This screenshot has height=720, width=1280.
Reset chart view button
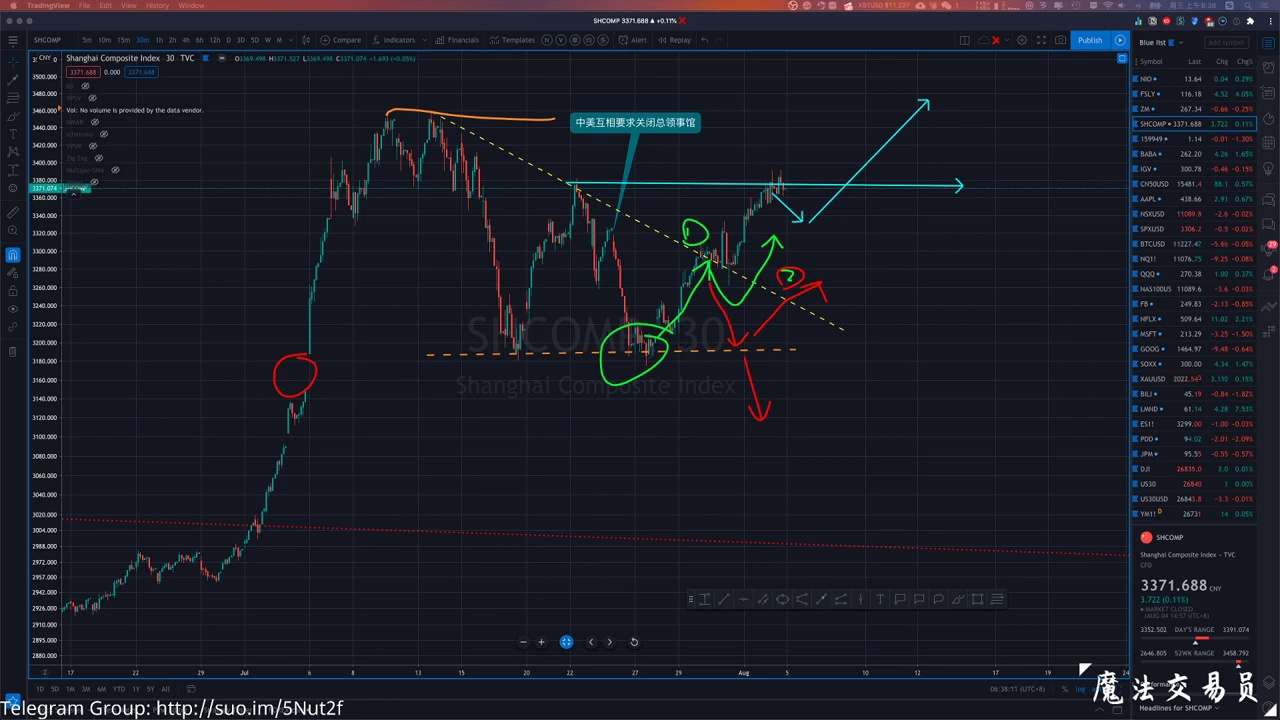(x=634, y=642)
